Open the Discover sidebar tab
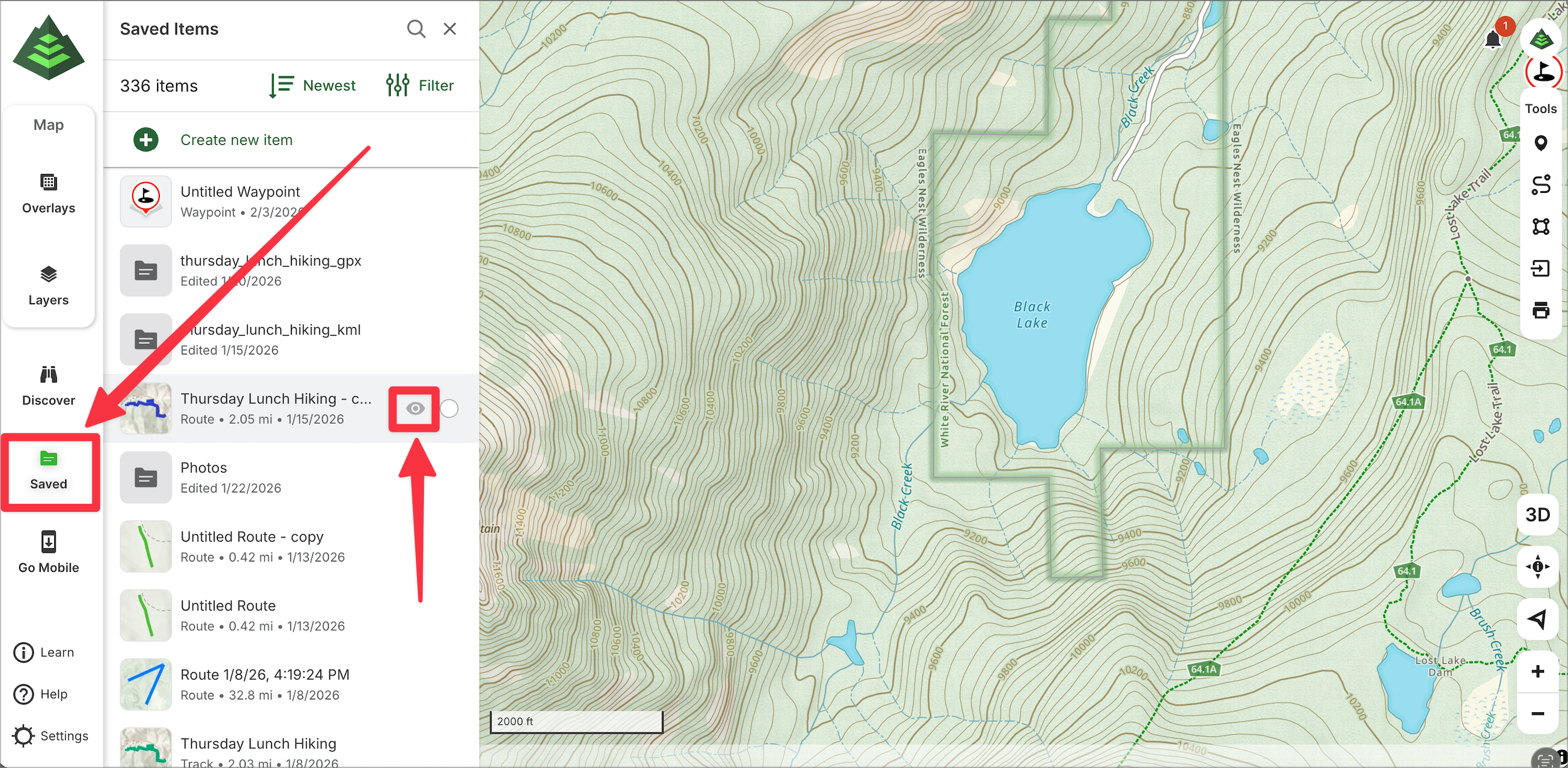Image resolution: width=1568 pixels, height=768 pixels. pos(49,386)
